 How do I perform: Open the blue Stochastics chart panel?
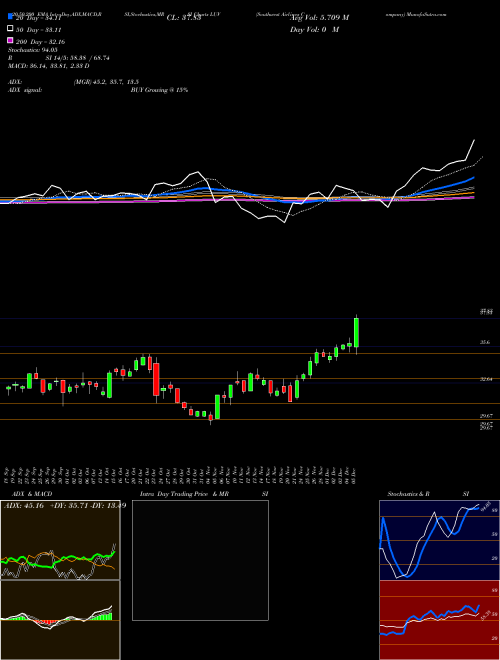(x=439, y=540)
